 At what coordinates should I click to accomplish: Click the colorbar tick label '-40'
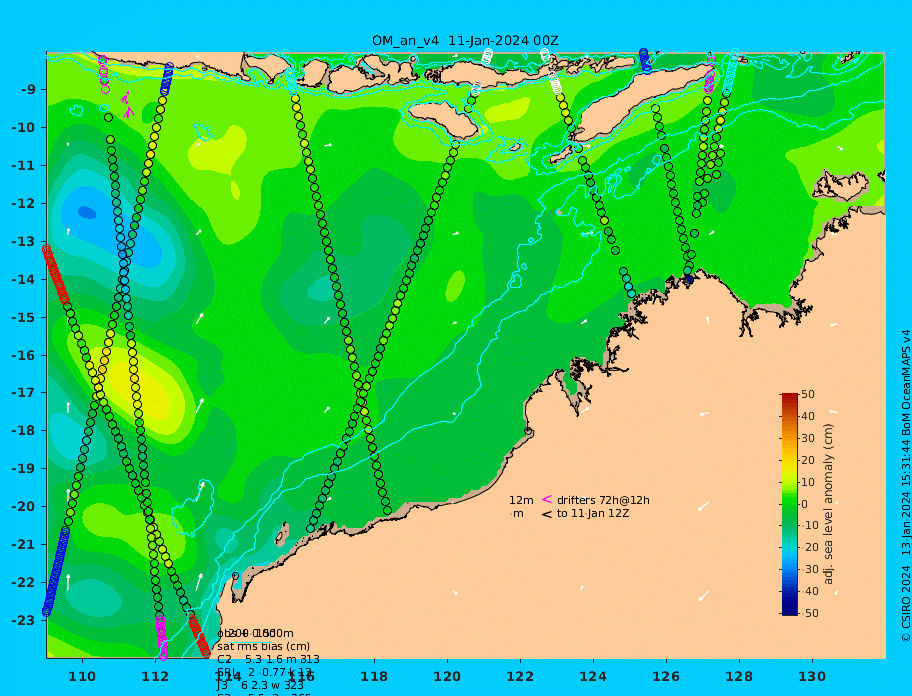[808, 591]
